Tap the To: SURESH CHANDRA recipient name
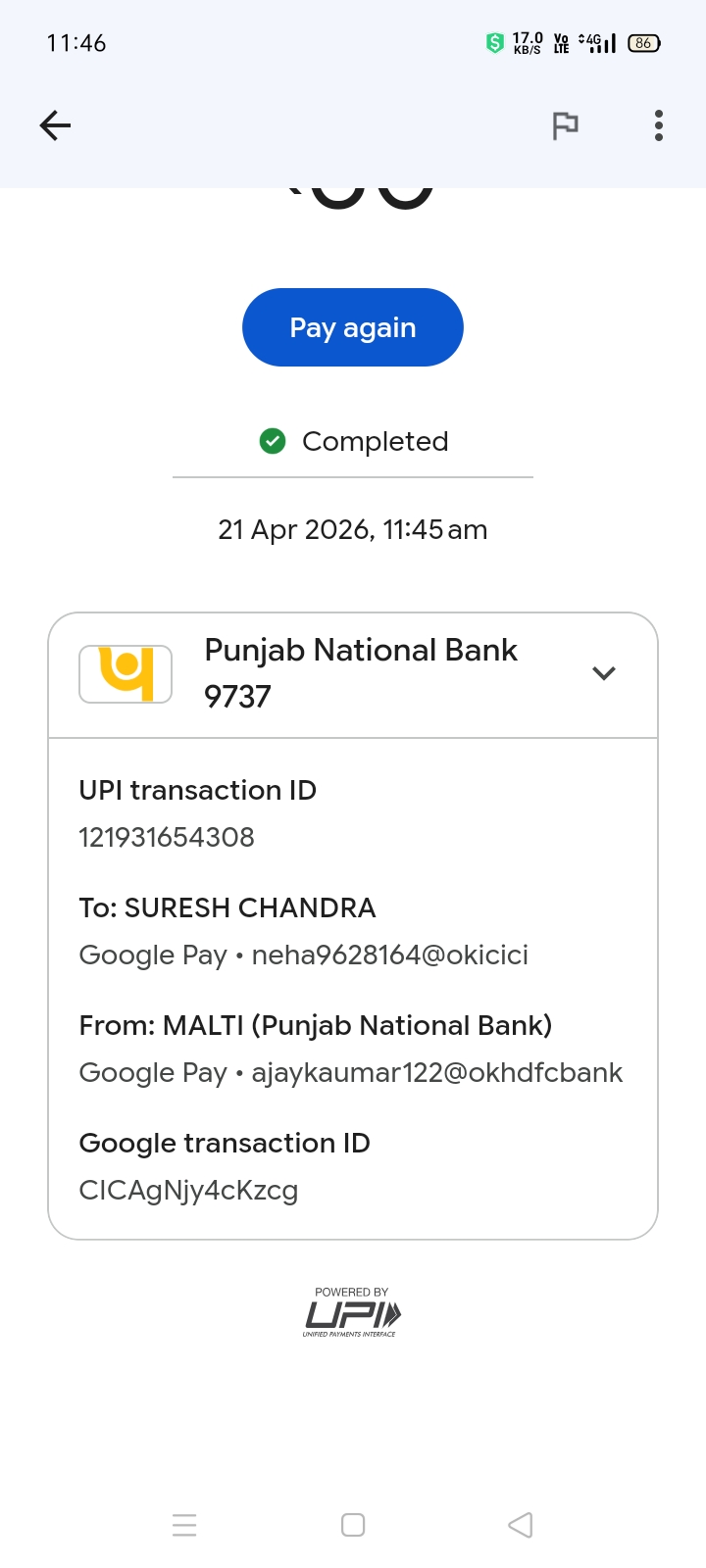Screen dimensions: 706x1568 [x=227, y=908]
